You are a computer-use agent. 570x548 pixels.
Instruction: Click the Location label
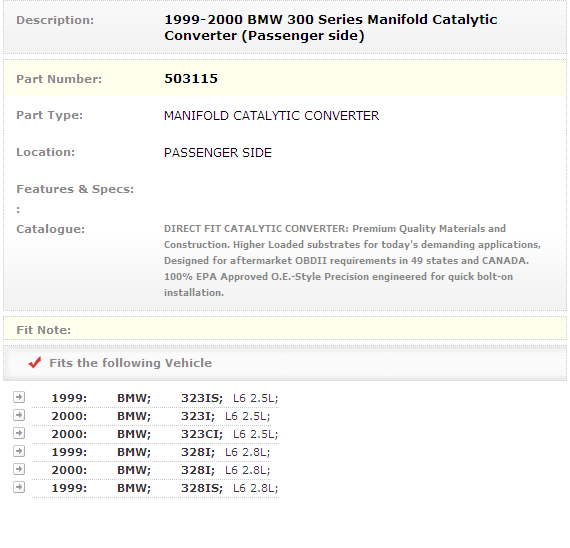point(45,152)
